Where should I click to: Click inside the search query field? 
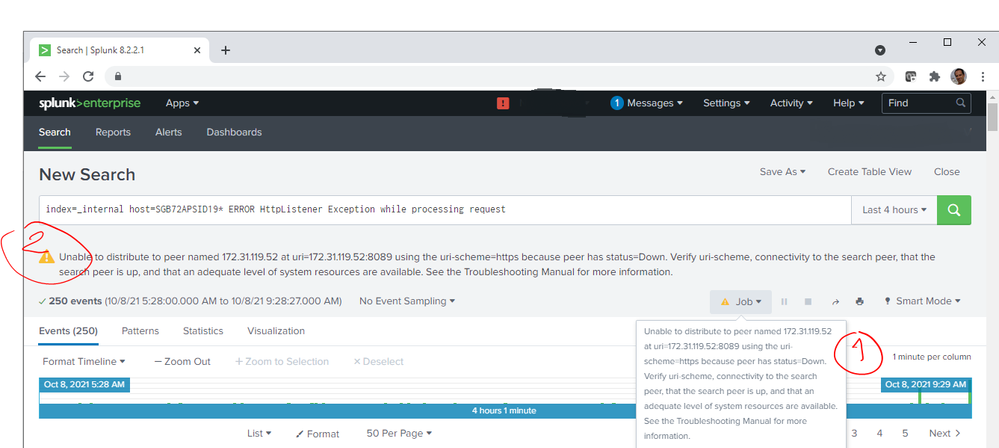pos(440,210)
